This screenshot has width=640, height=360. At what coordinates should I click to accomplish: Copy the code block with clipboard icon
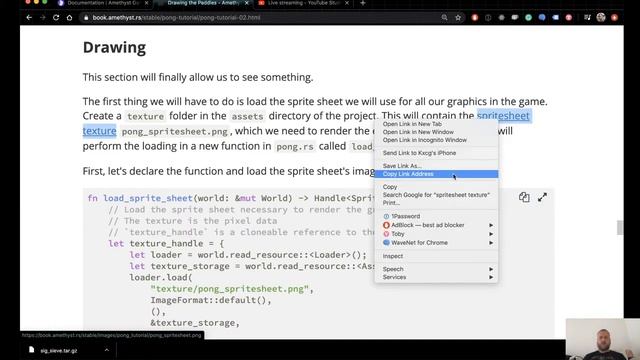coord(524,198)
